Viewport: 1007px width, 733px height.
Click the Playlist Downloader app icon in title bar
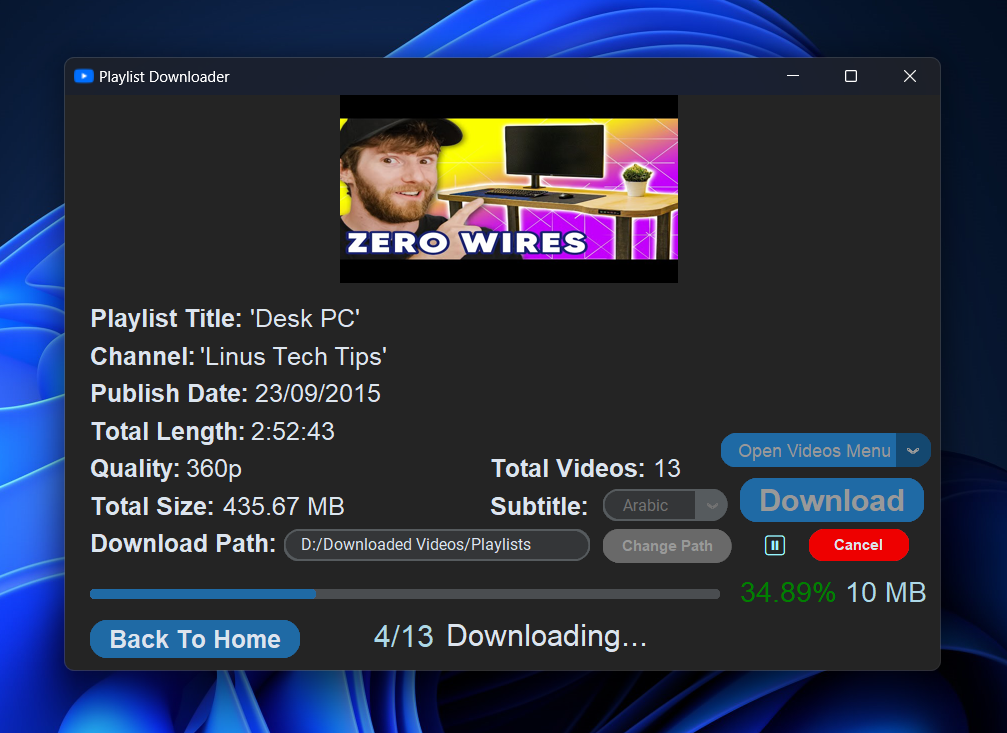coord(84,76)
